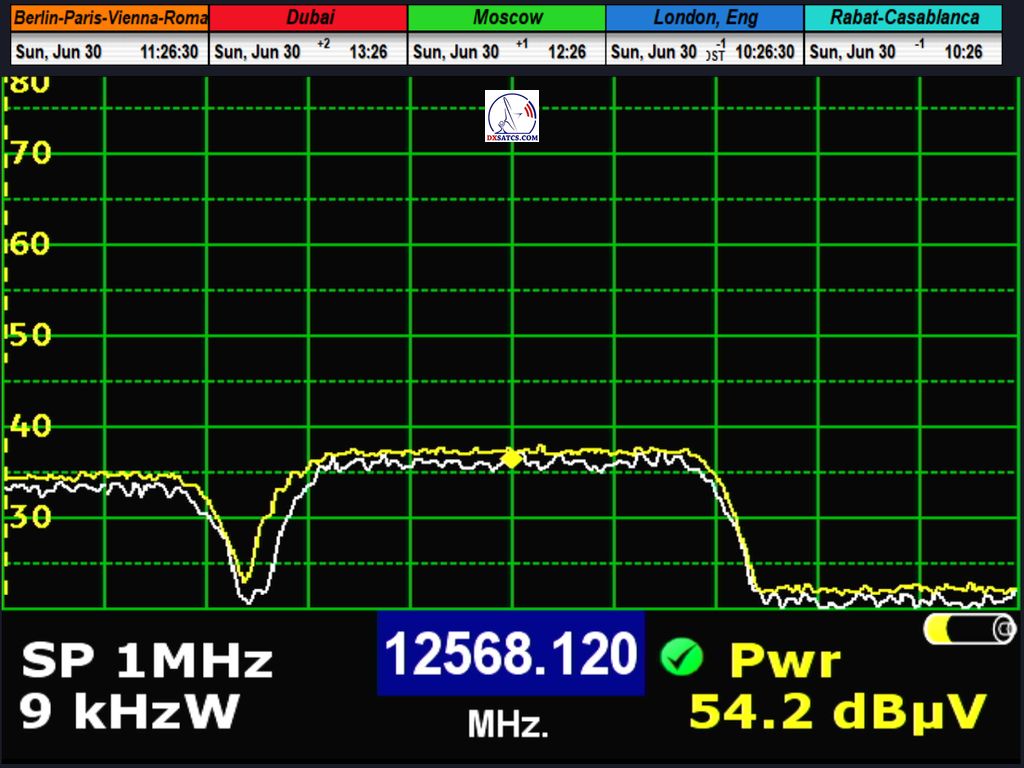Click the Dubai time 13:26 display
Image resolution: width=1024 pixels, height=768 pixels.
coord(368,52)
